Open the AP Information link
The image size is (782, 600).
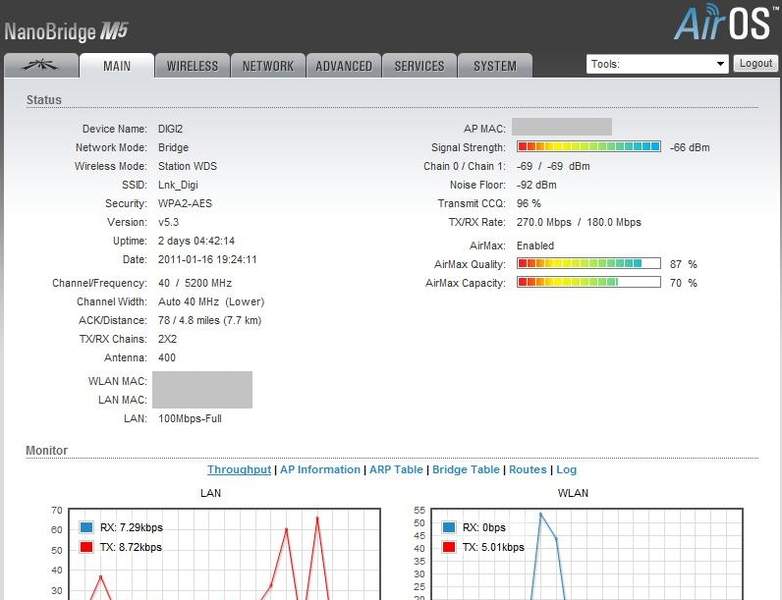(320, 469)
